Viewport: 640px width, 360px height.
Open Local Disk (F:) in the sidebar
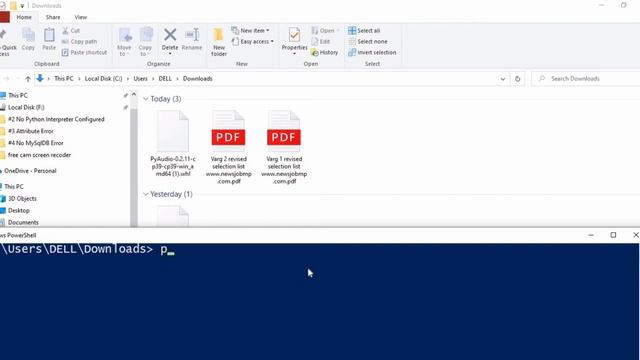pyautogui.click(x=26, y=107)
